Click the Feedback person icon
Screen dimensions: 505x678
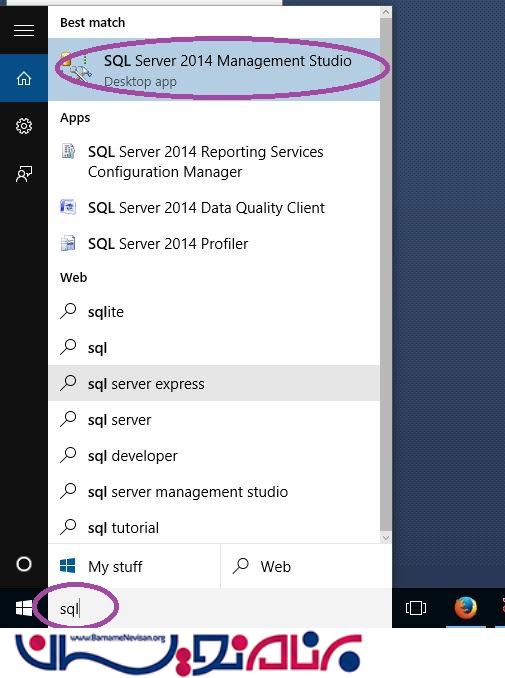24,174
